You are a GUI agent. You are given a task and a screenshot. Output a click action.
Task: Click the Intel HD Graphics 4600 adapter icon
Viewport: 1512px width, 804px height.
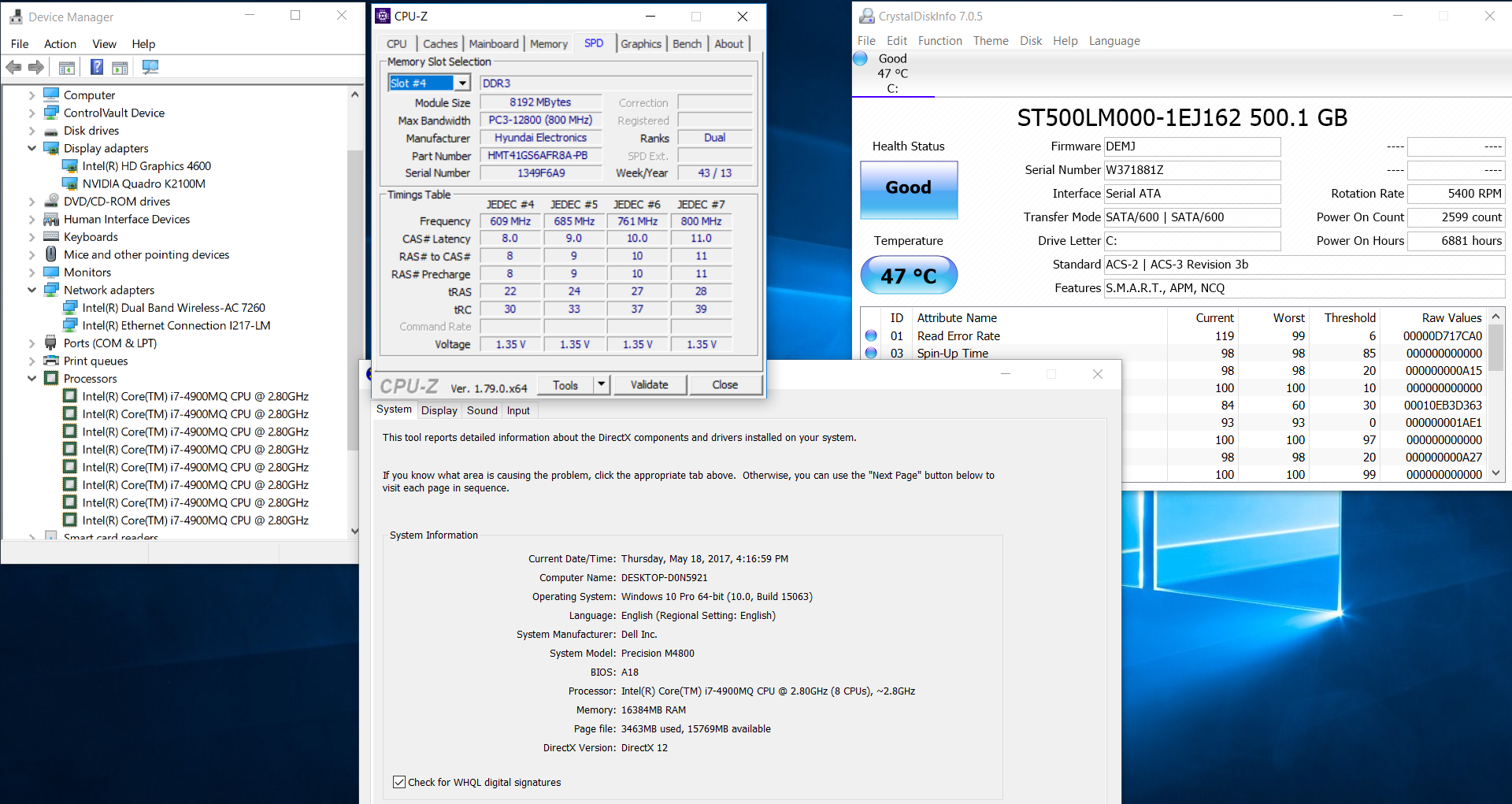pyautogui.click(x=70, y=165)
